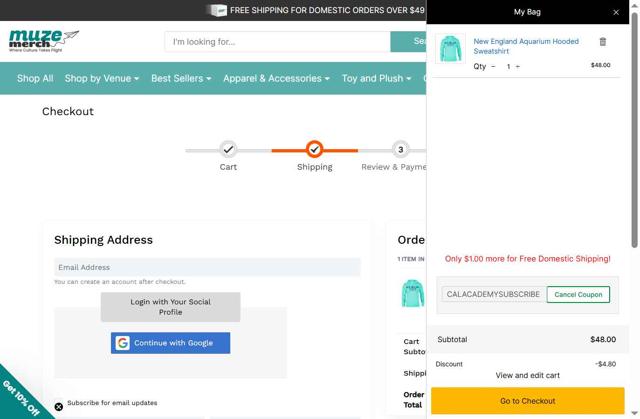Viewport: 640px width, 419px height.
Task: Click Subscribe for email updates label
Action: pos(112,403)
